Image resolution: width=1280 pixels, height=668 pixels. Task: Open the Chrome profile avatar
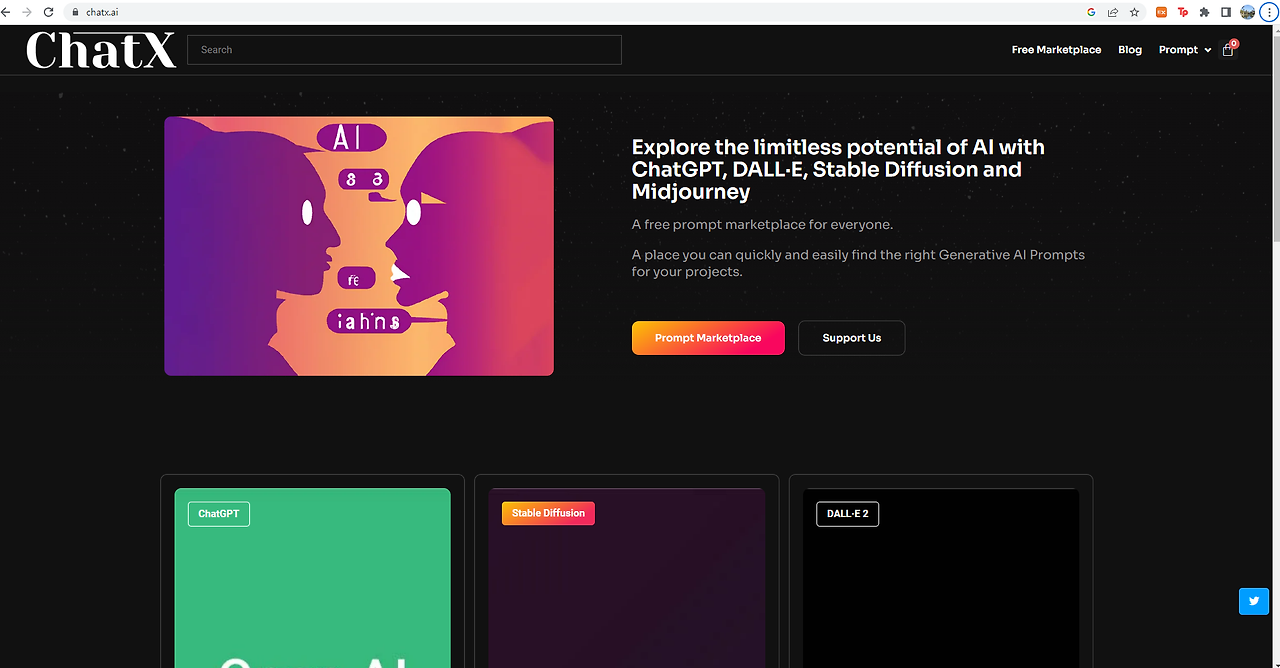click(x=1247, y=12)
